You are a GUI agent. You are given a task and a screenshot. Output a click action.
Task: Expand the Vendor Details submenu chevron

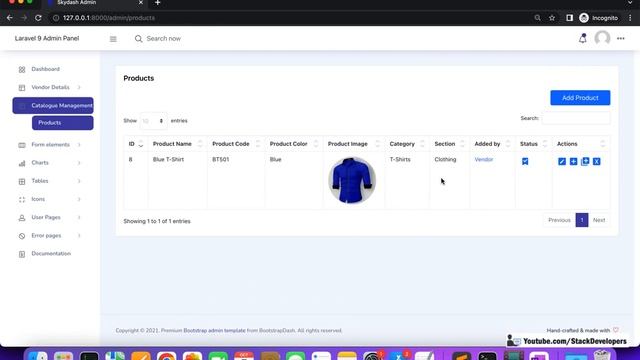coord(79,87)
